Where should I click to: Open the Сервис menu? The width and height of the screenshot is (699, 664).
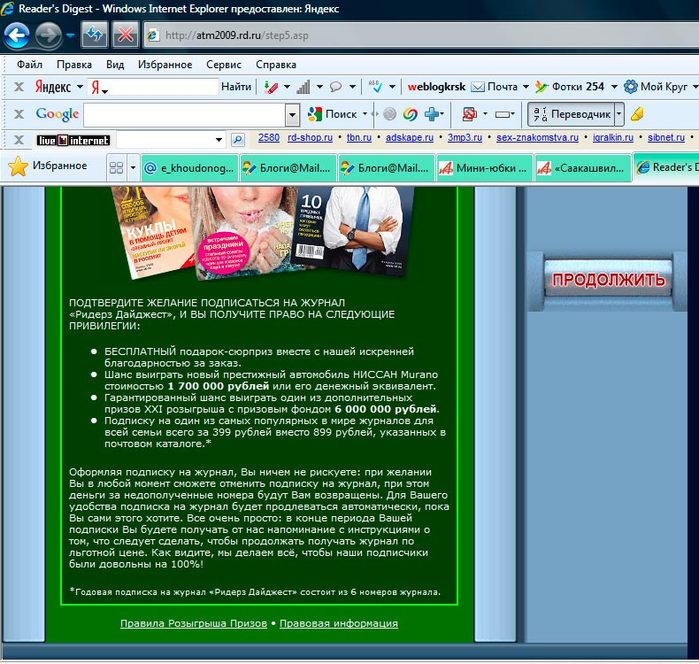(x=224, y=65)
